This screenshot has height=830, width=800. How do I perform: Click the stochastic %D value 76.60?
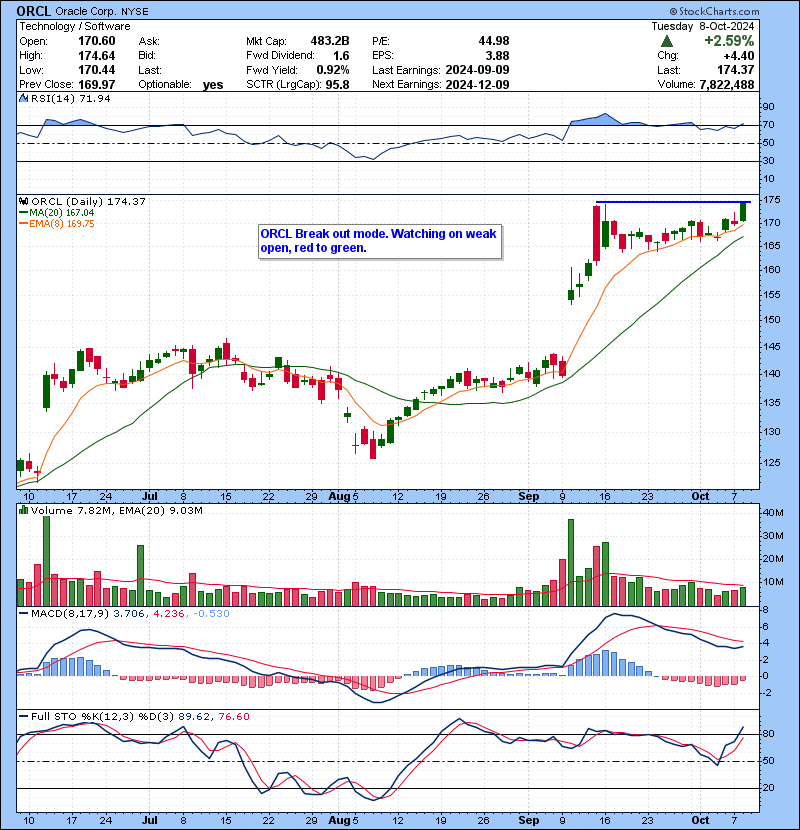tap(233, 716)
